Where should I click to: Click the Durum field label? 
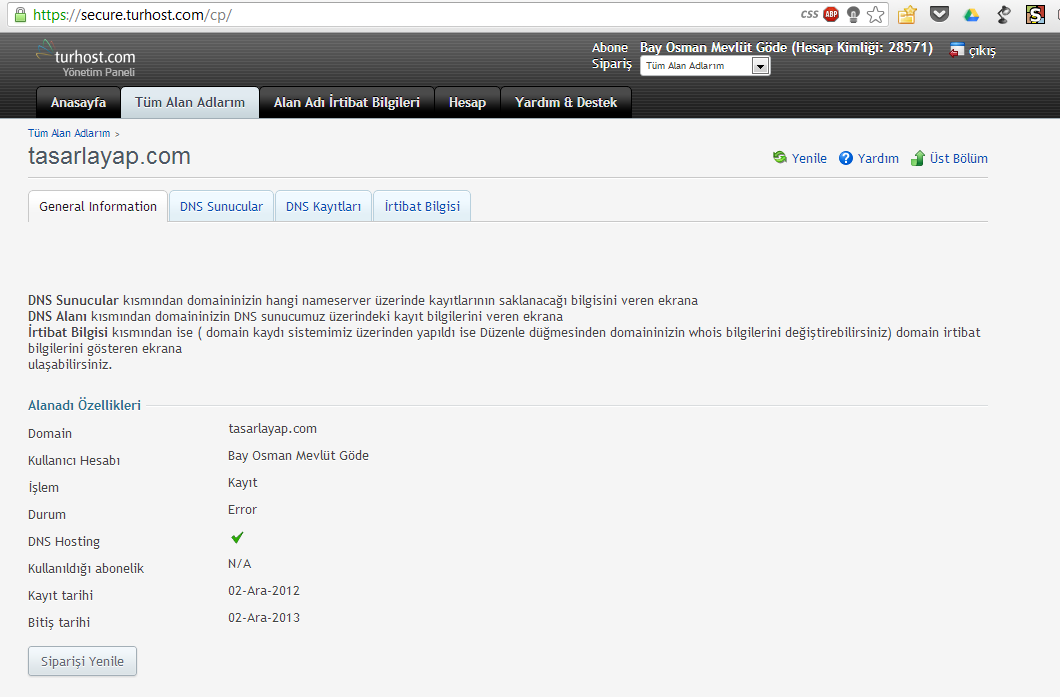[x=47, y=514]
